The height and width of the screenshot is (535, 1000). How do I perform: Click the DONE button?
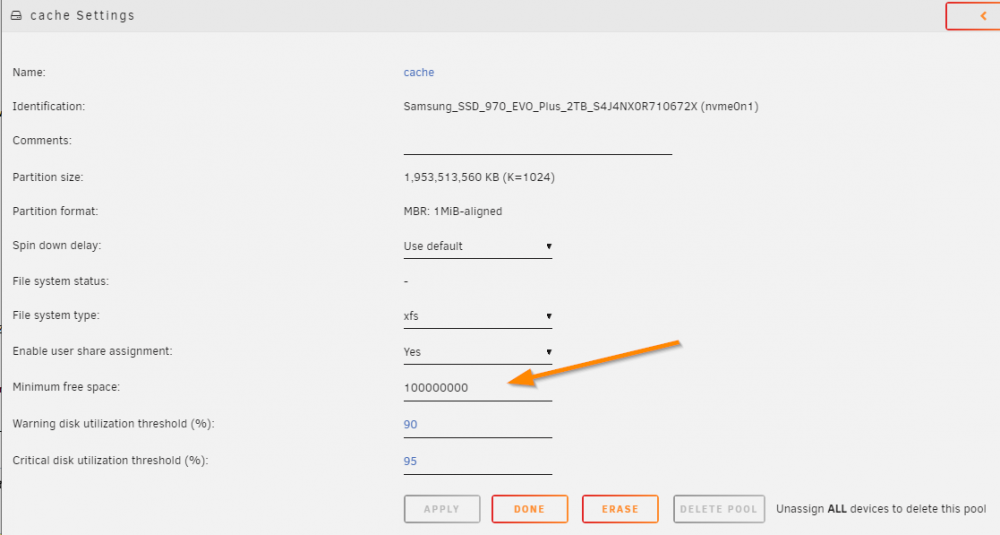click(529, 509)
